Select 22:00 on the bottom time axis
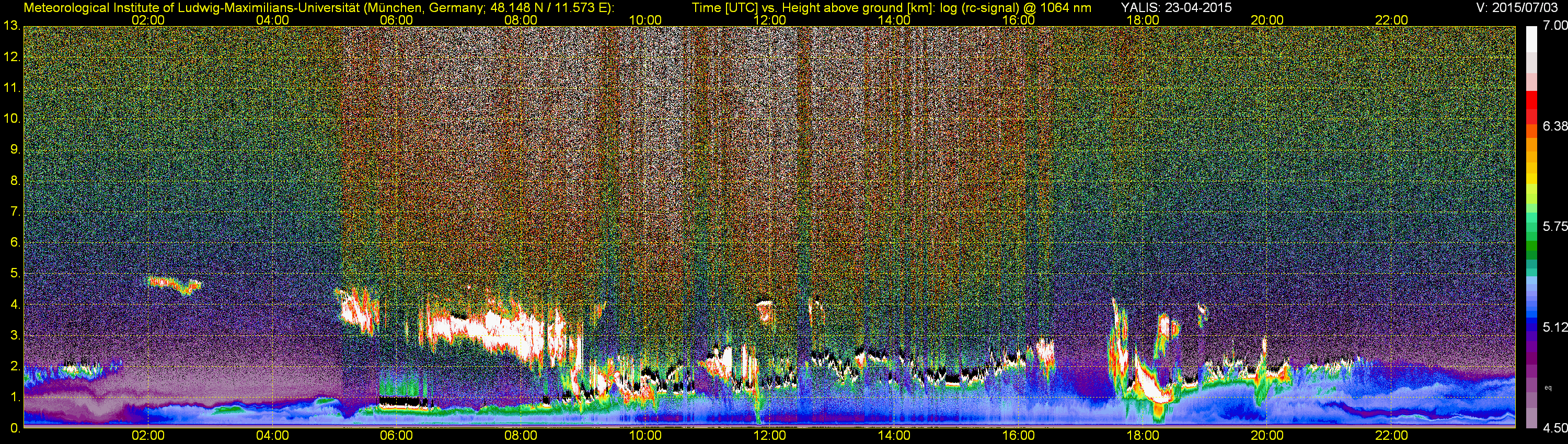Viewport: 1568px width, 444px height. [x=1391, y=436]
